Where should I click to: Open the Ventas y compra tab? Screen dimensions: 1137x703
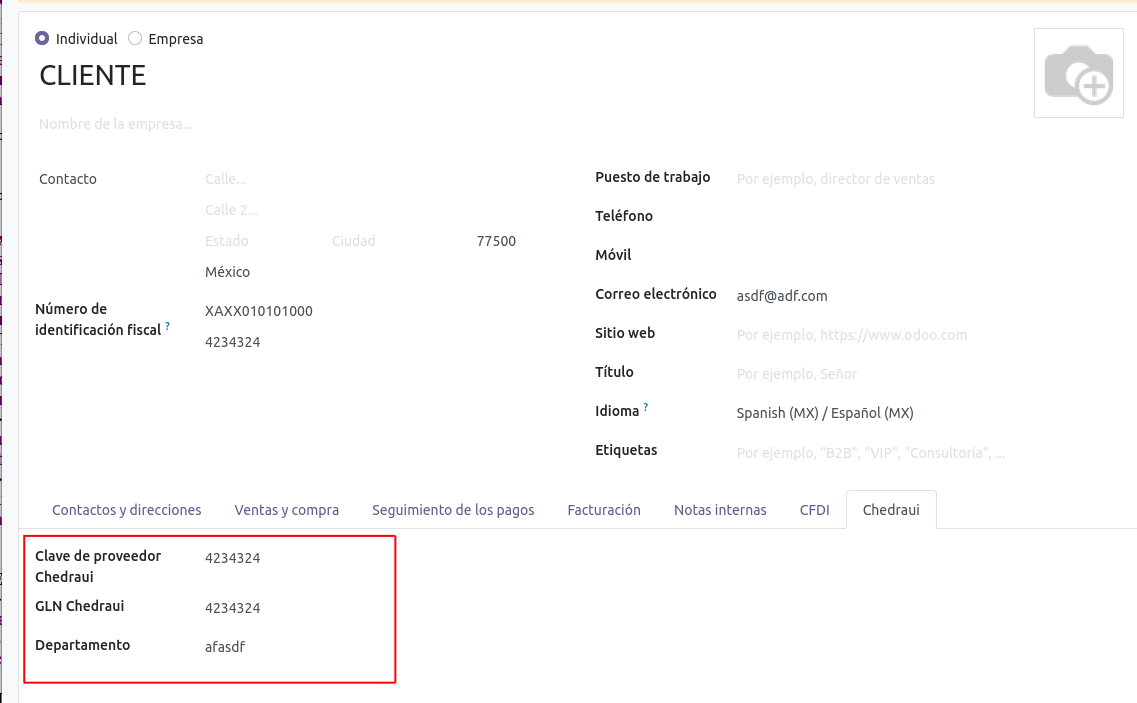287,510
